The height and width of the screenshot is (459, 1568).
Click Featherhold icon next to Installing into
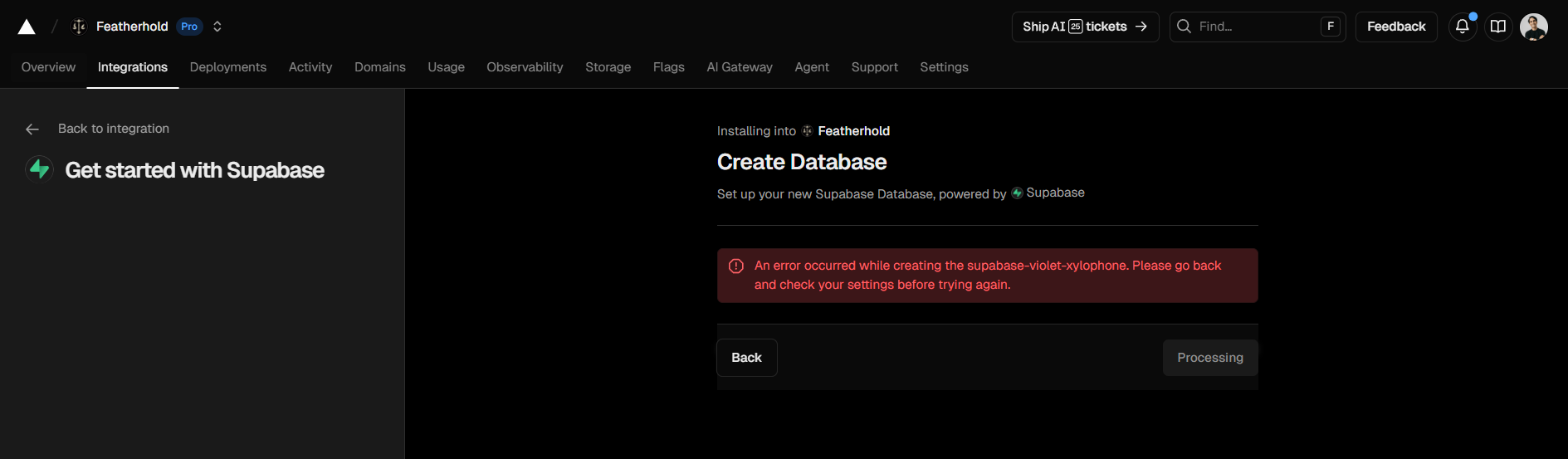pyautogui.click(x=807, y=131)
